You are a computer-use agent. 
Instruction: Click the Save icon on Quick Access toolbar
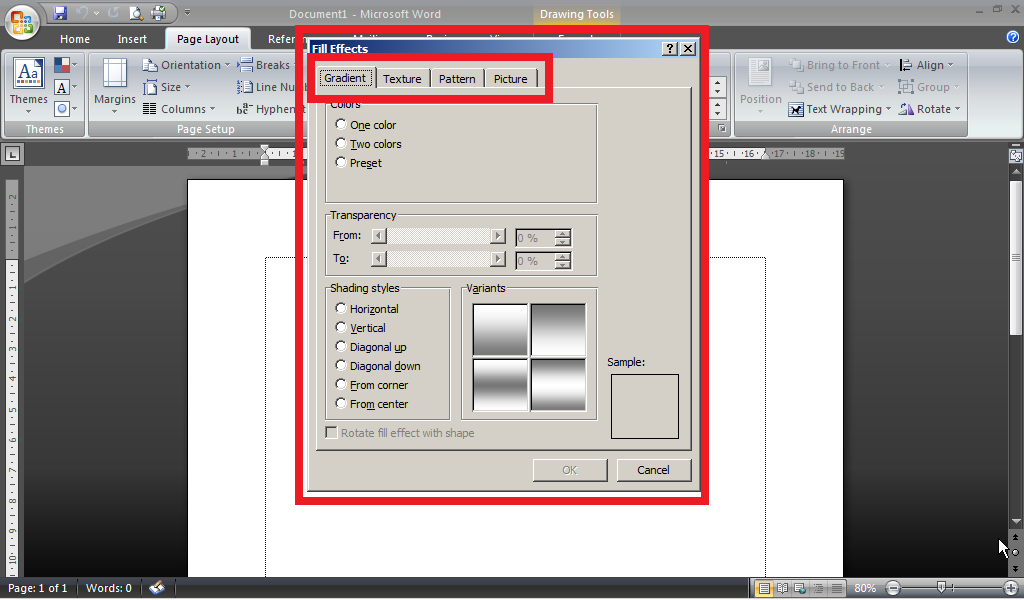[59, 12]
